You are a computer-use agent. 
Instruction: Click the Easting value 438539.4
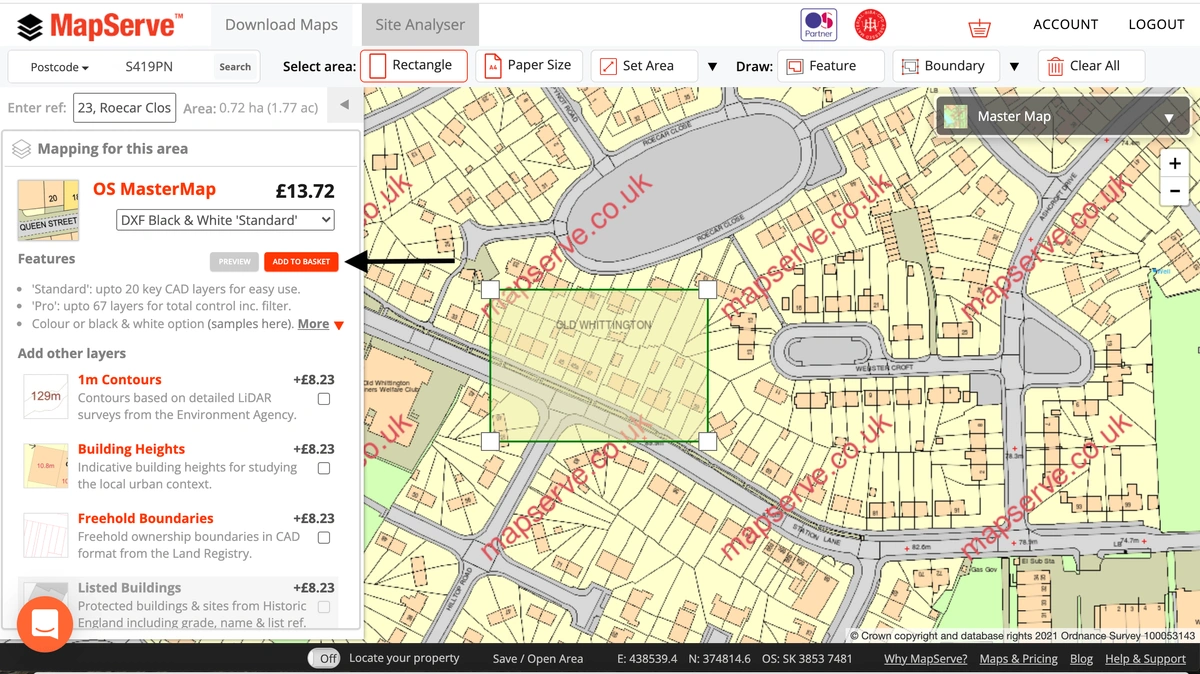648,659
